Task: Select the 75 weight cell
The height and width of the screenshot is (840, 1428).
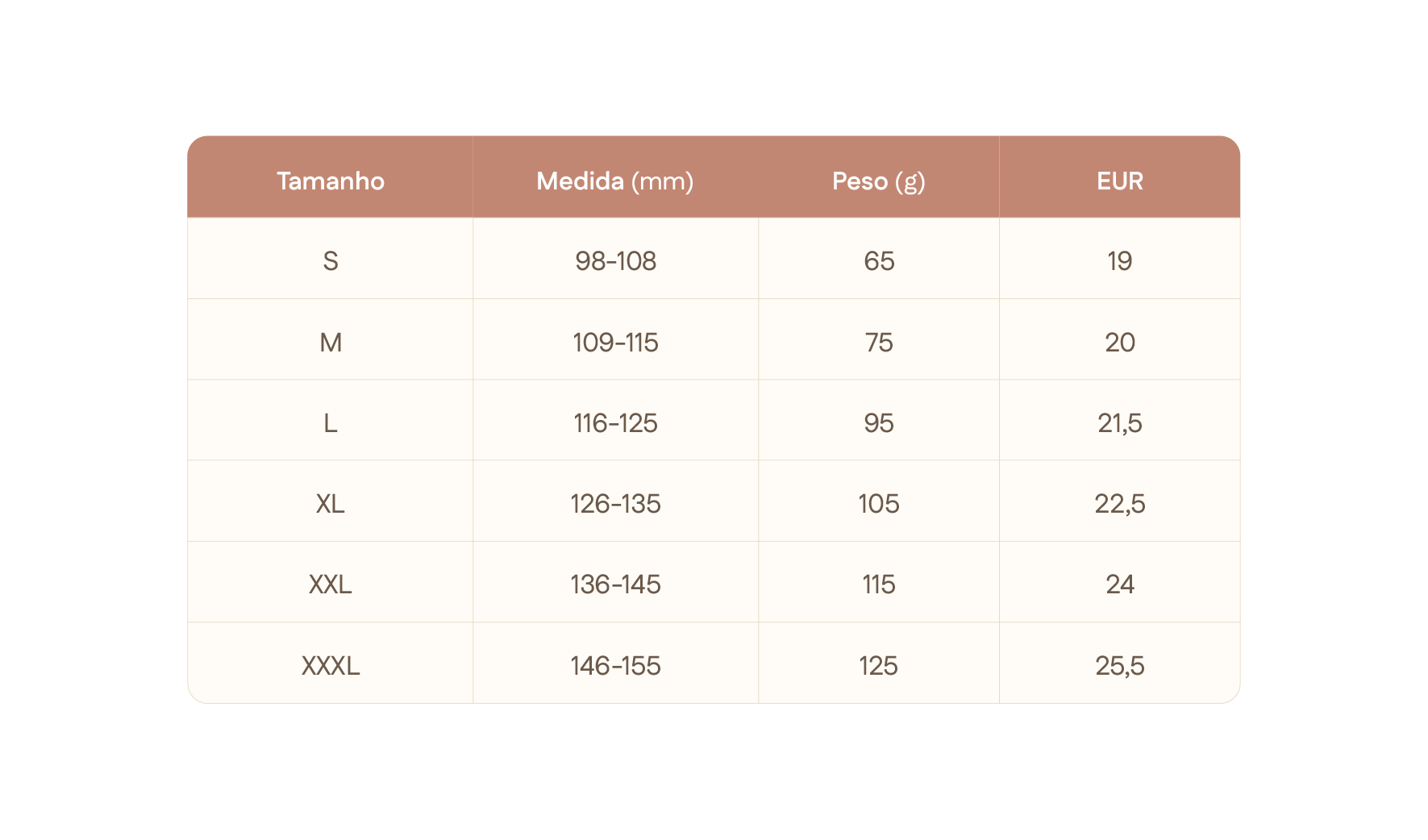Action: pos(878,343)
